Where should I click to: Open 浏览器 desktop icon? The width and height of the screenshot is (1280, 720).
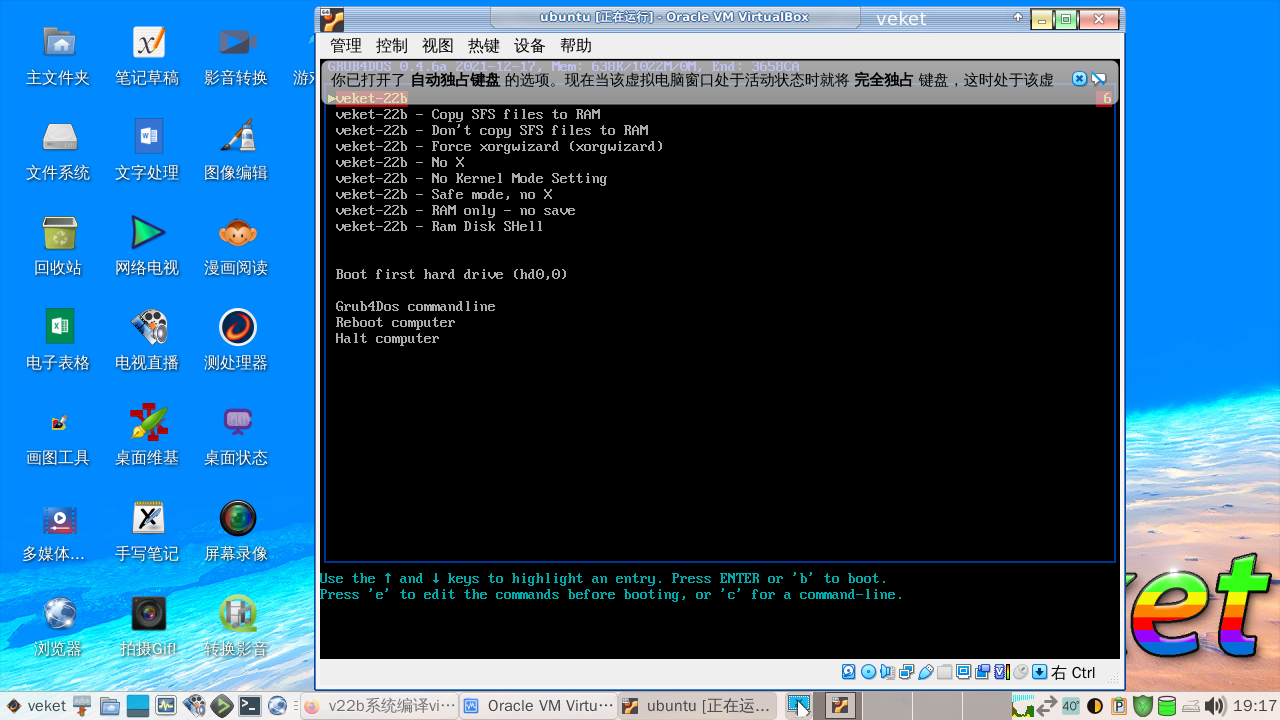pyautogui.click(x=58, y=627)
